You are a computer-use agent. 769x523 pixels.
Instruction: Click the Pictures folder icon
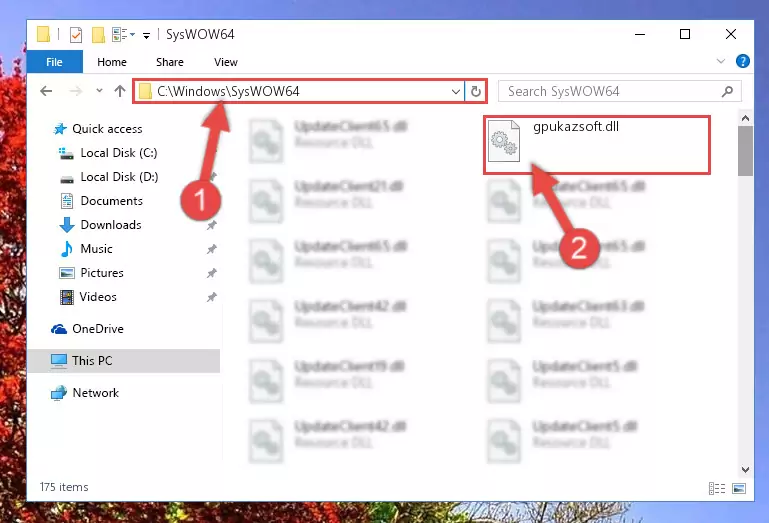(67, 273)
